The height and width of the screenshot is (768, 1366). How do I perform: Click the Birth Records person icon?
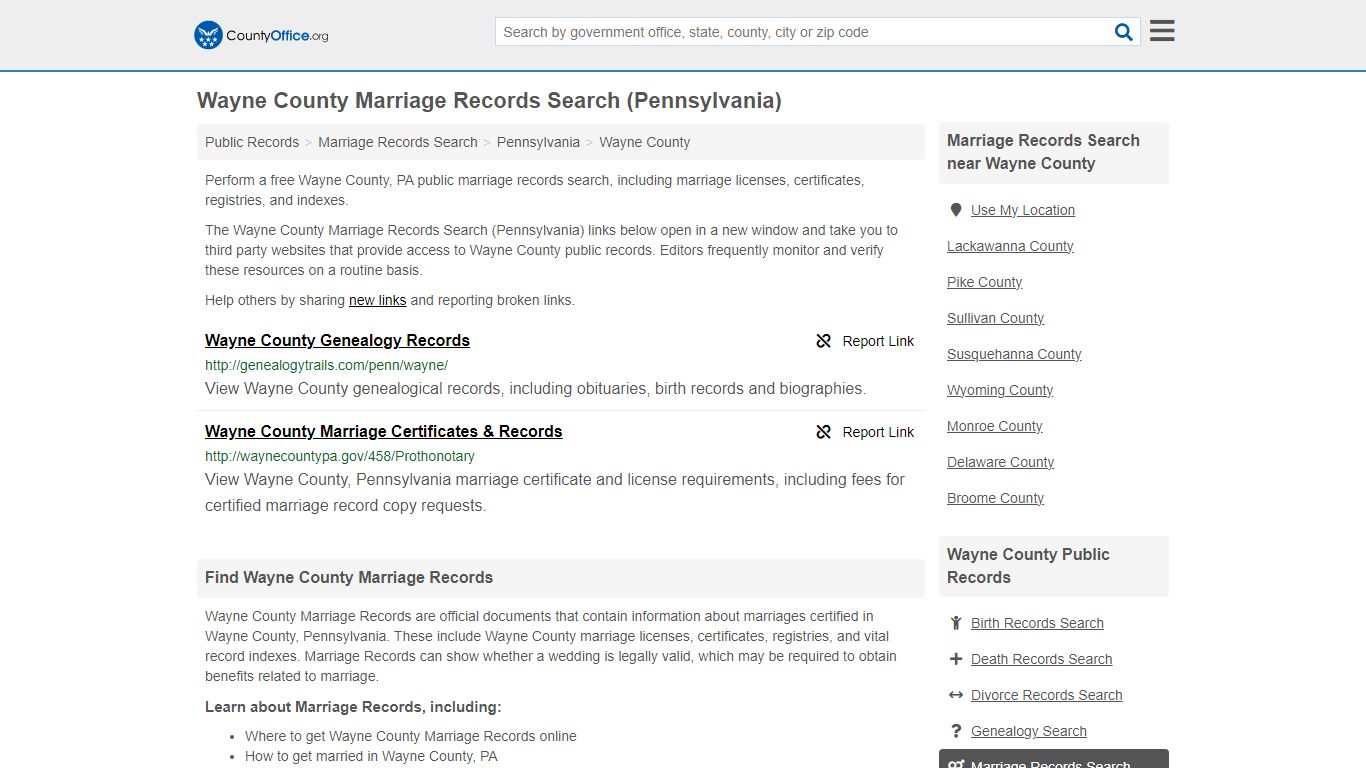tap(956, 623)
